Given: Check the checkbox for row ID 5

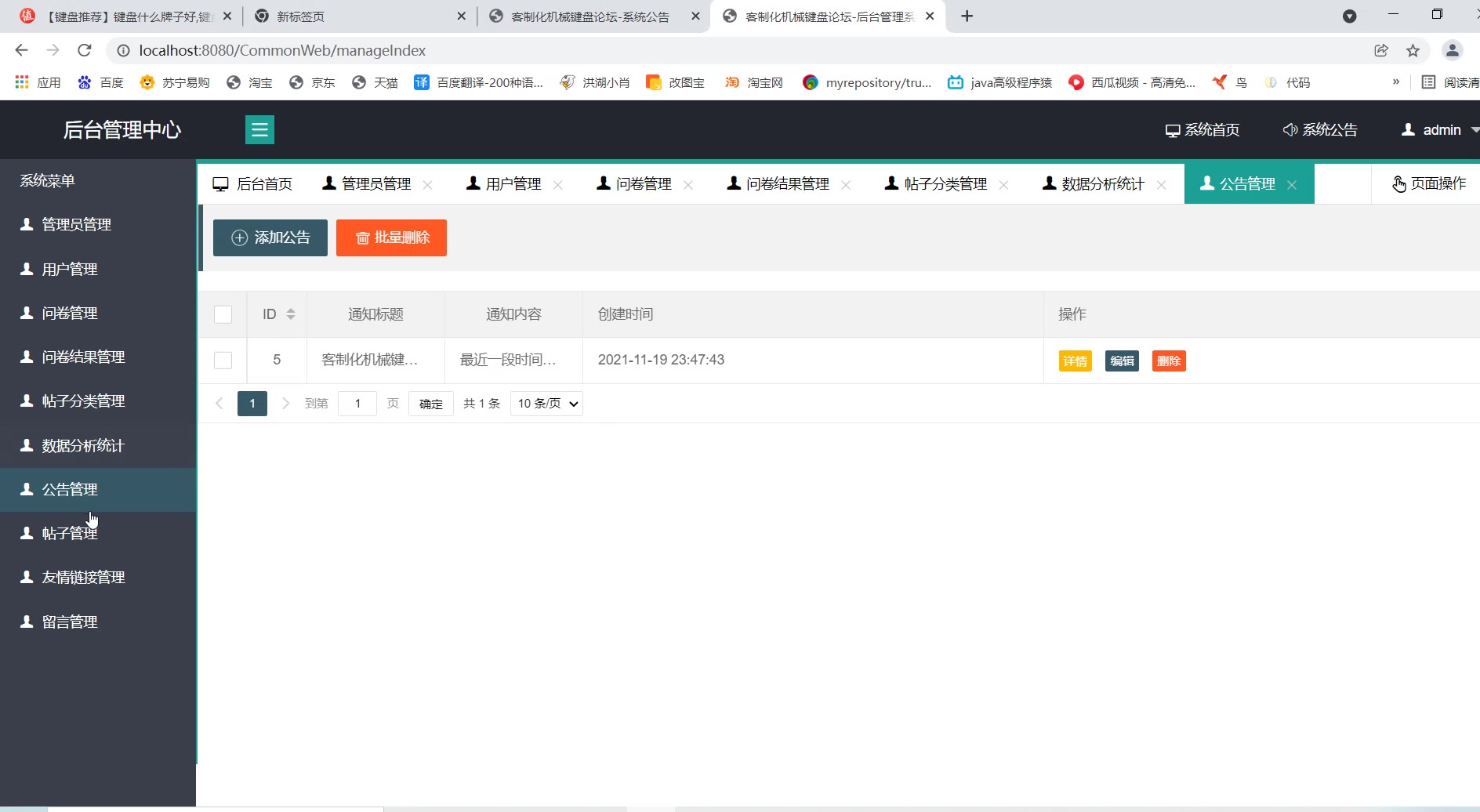Looking at the screenshot, I should pos(223,360).
